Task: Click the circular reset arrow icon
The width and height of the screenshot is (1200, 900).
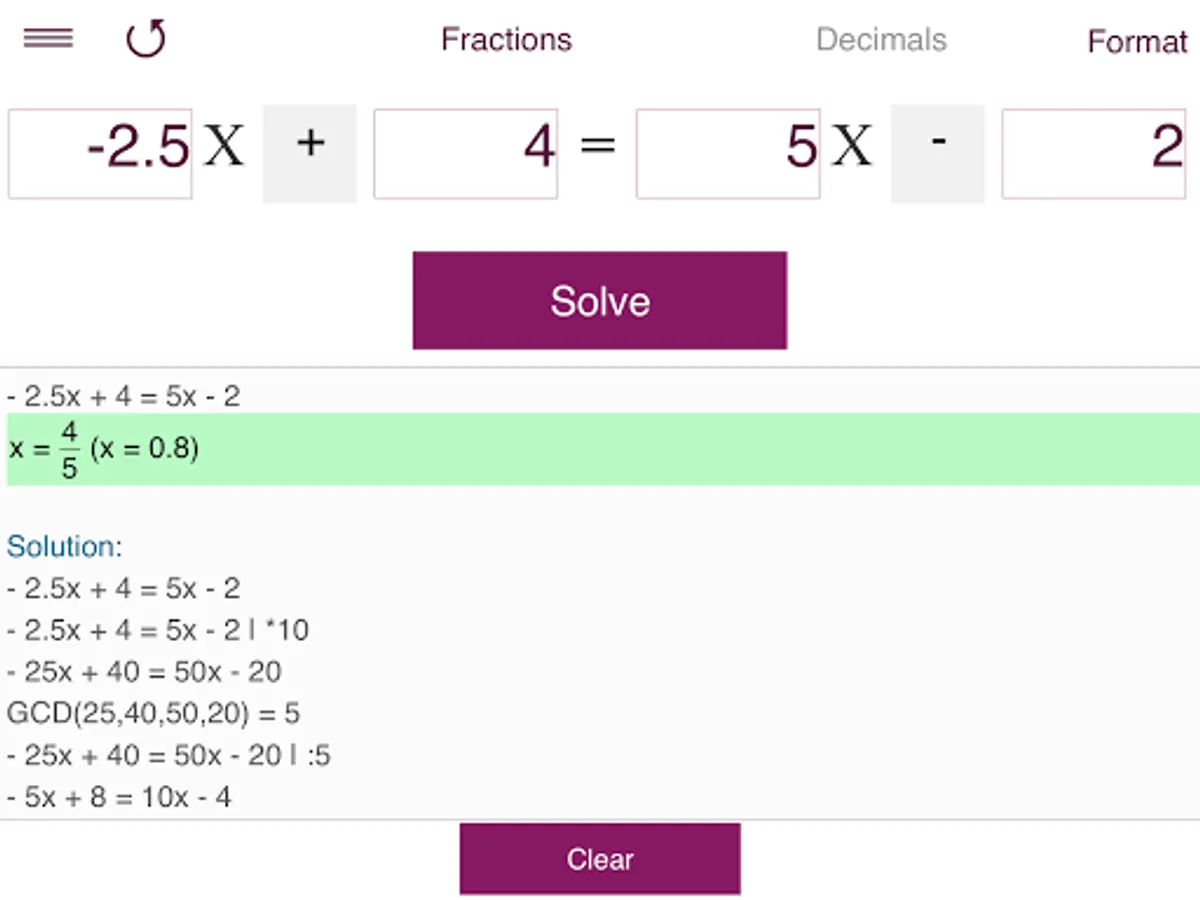Action: point(145,40)
